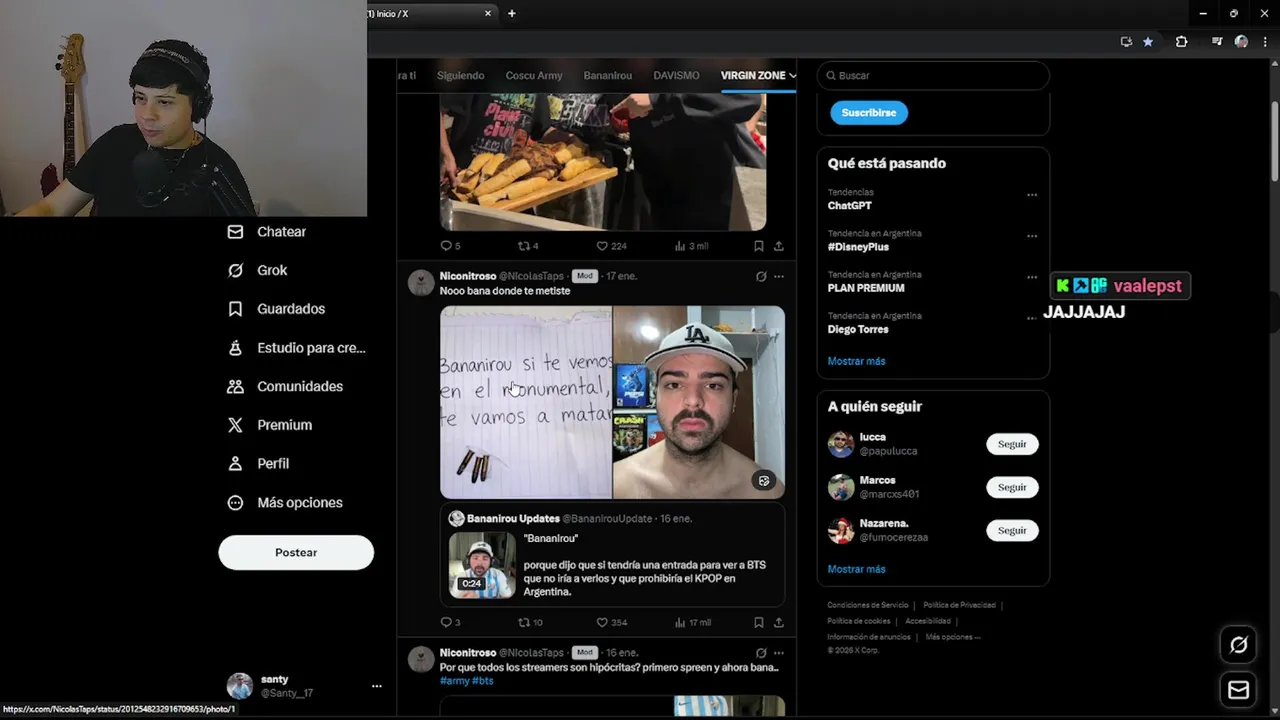The width and height of the screenshot is (1280, 720).
Task: Open Chatear in the sidebar
Action: coord(267,231)
